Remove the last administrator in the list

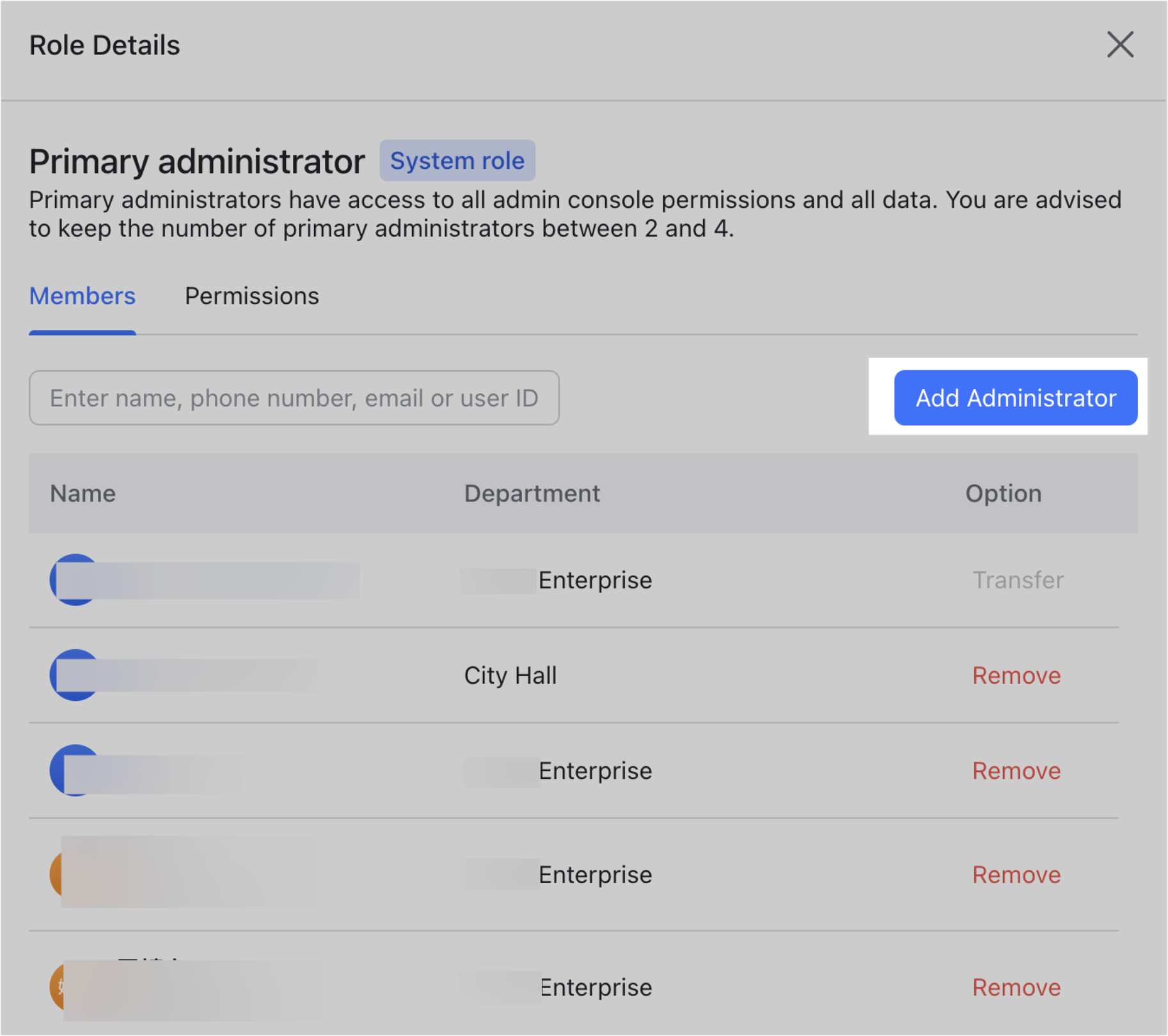[1016, 987]
